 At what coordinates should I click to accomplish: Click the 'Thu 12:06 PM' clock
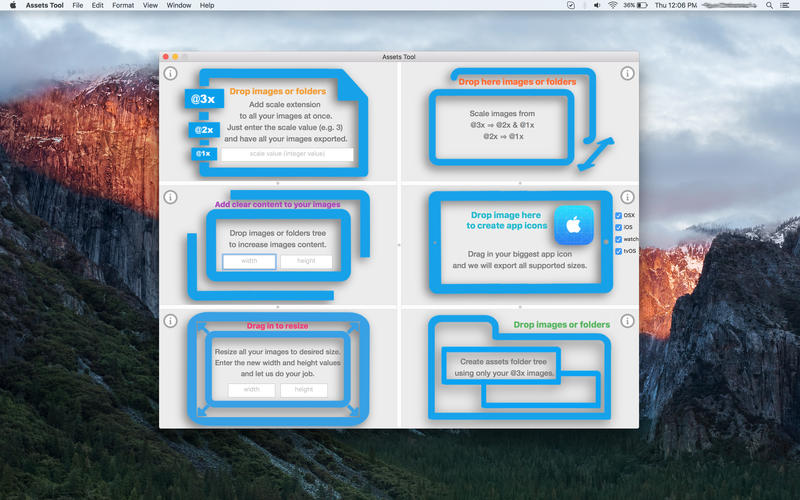point(676,5)
